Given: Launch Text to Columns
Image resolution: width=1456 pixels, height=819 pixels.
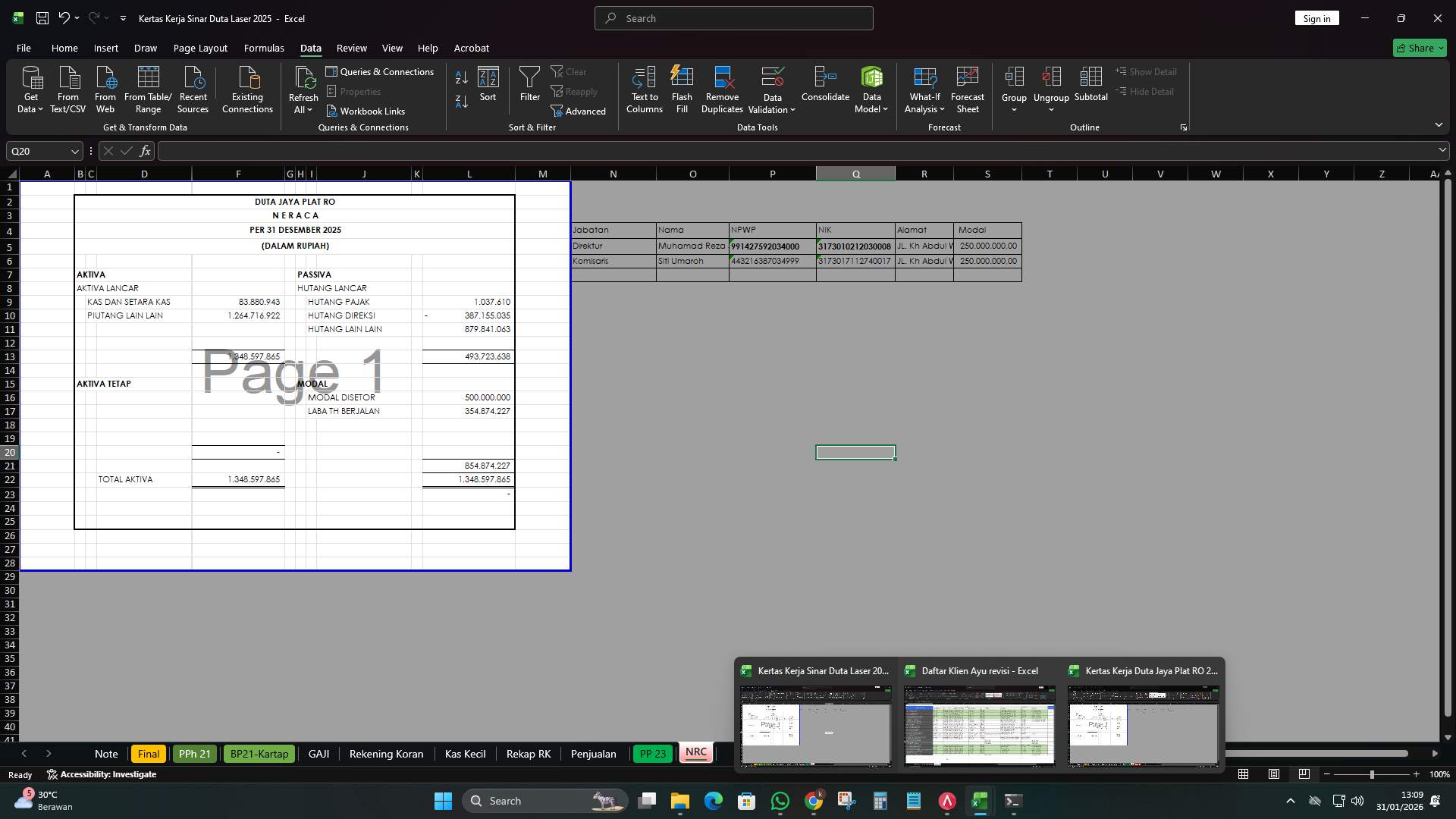Looking at the screenshot, I should [644, 89].
